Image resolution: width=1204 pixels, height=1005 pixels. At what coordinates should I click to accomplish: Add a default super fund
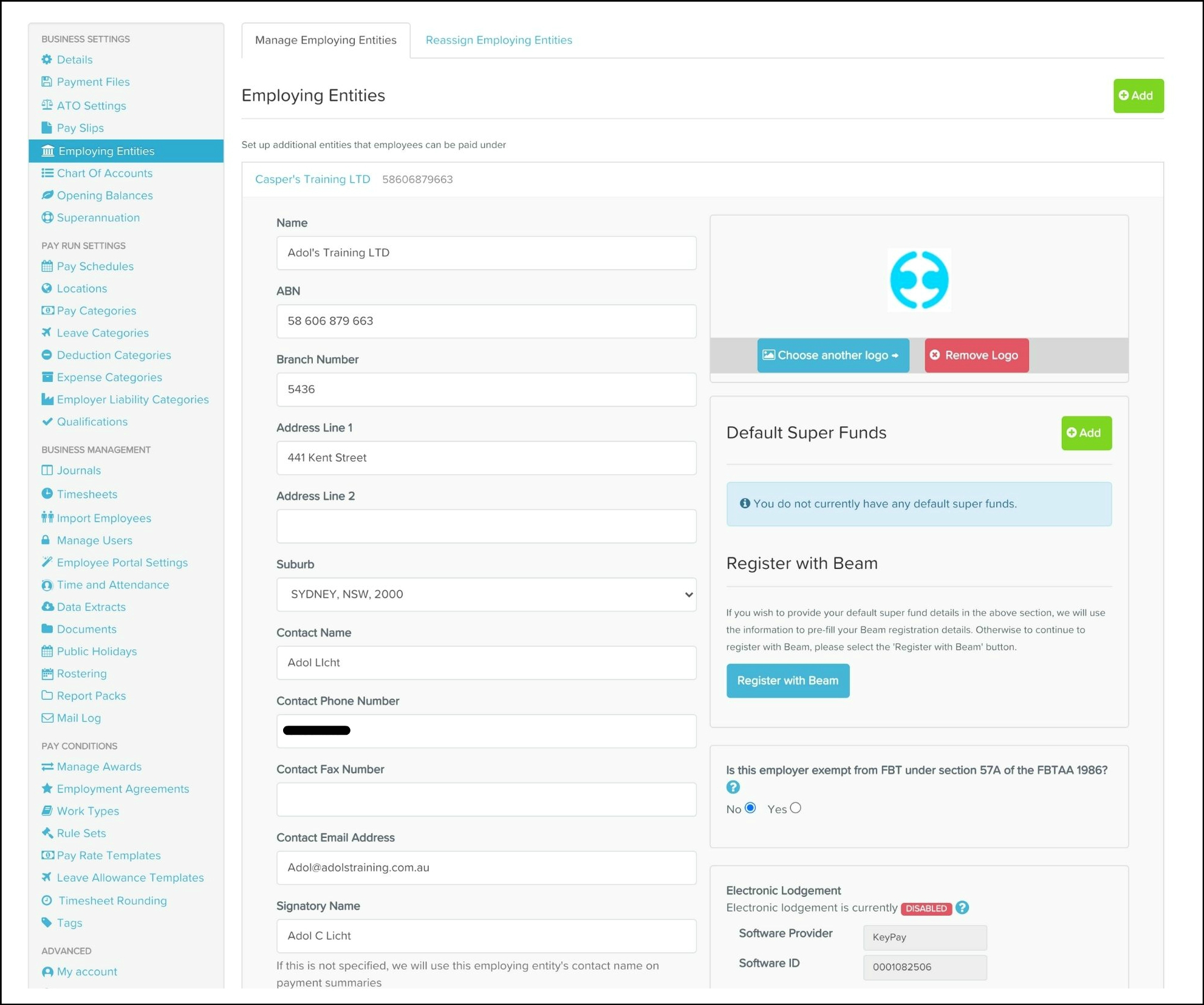point(1086,432)
